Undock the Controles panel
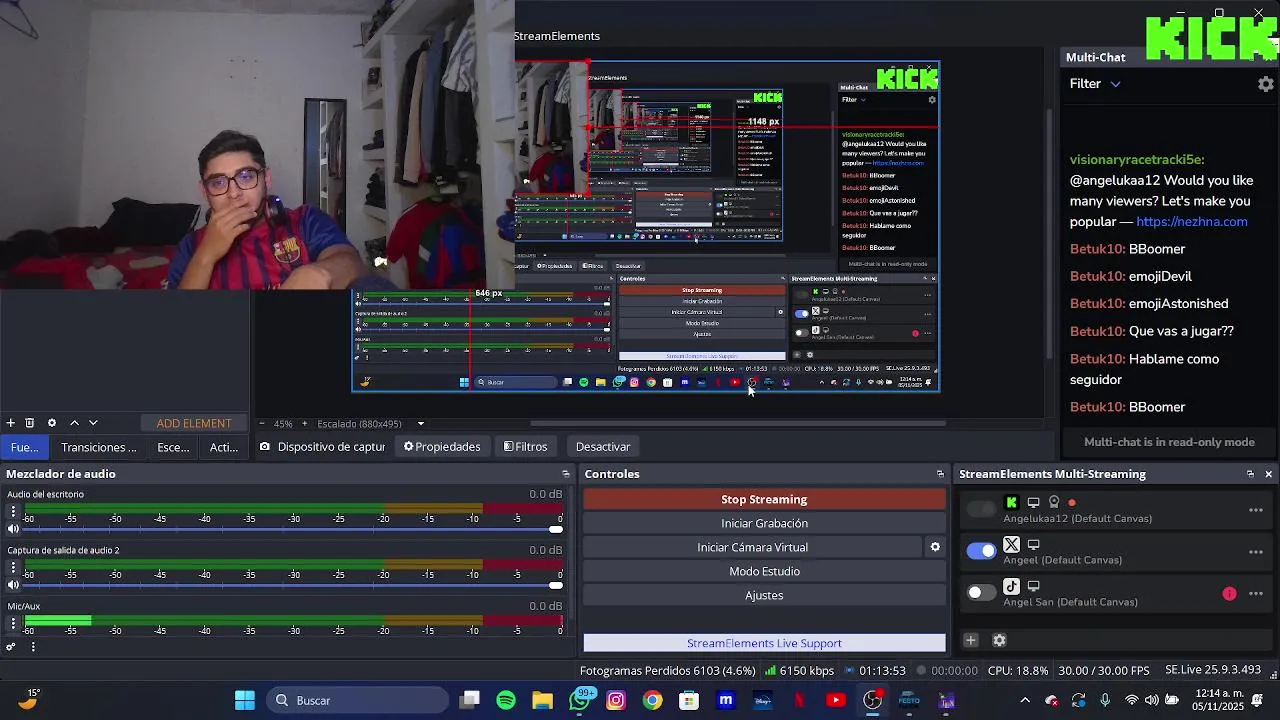 940,474
